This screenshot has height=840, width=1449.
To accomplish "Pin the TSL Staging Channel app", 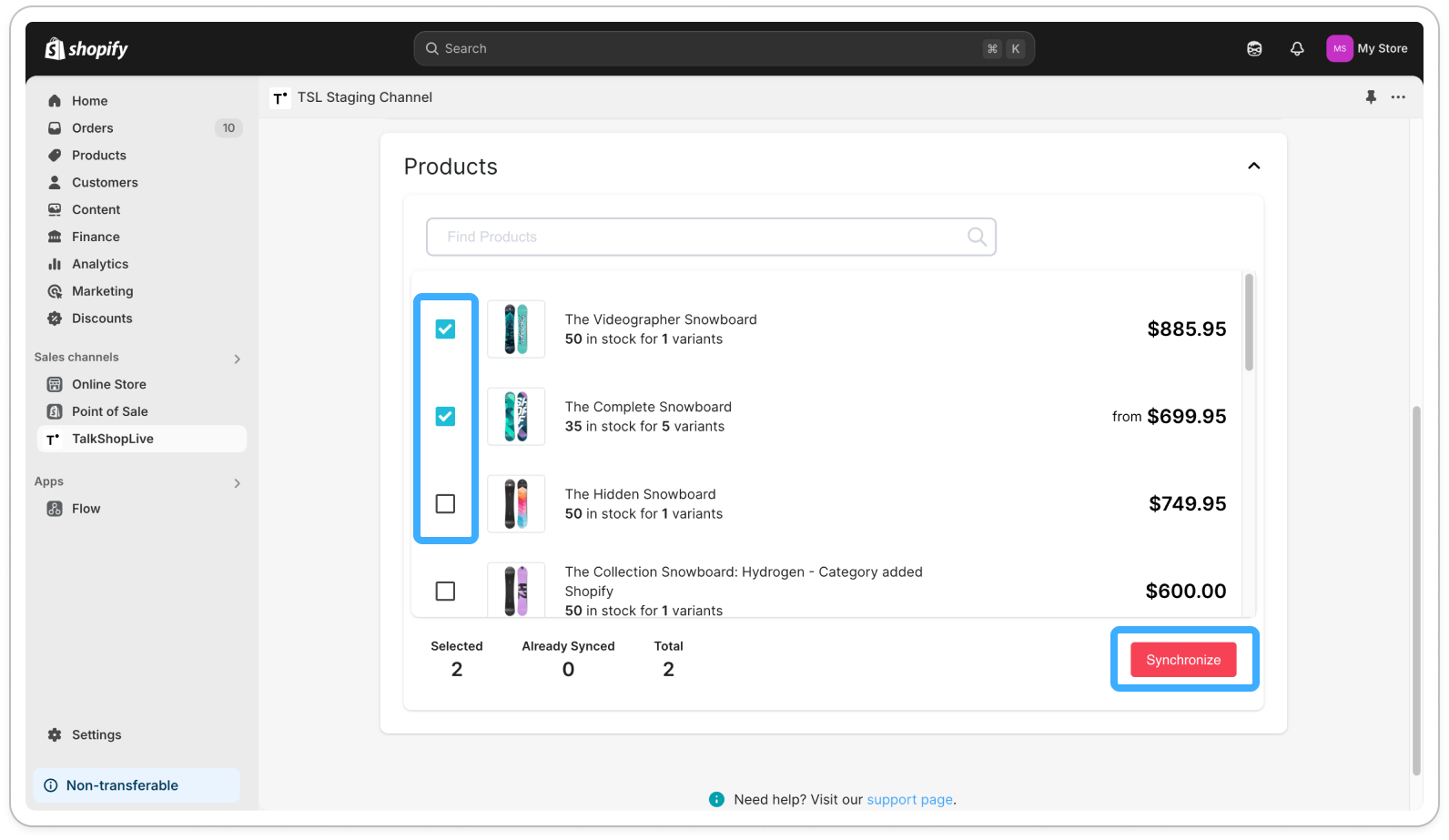I will coord(1371,96).
